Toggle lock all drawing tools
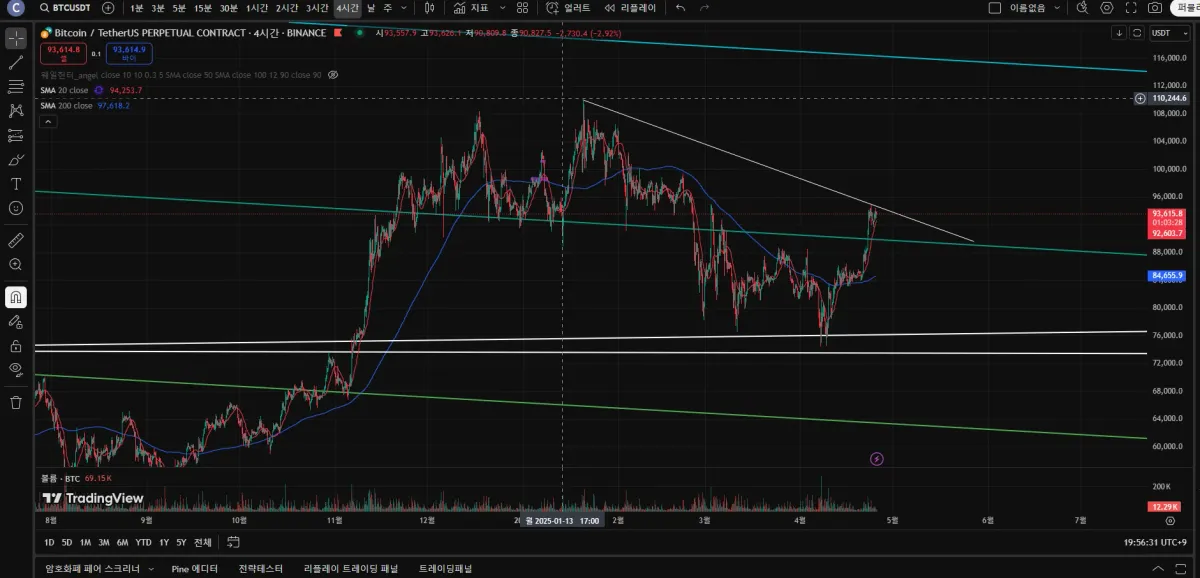This screenshot has width=1200, height=578. tap(16, 346)
